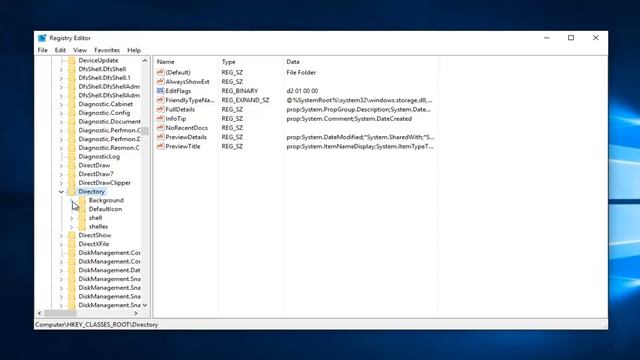Select the Diagnostic.Document key

[x=109, y=122]
